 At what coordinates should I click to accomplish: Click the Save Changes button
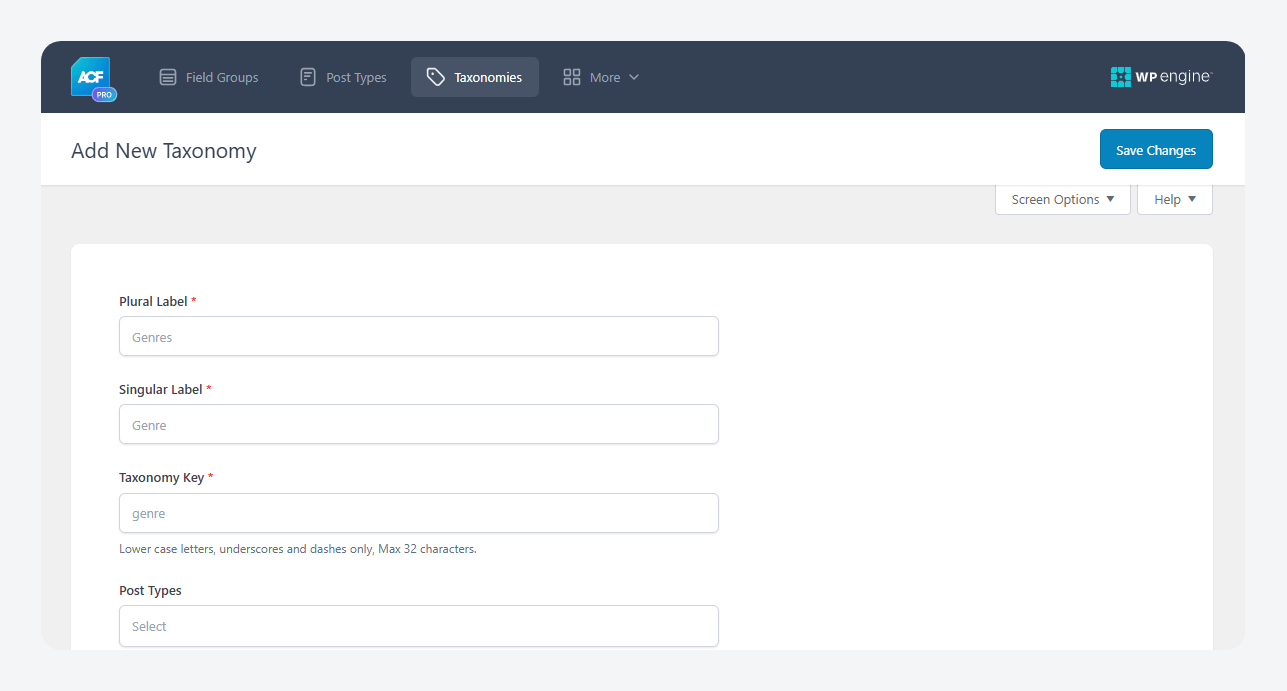click(x=1156, y=150)
